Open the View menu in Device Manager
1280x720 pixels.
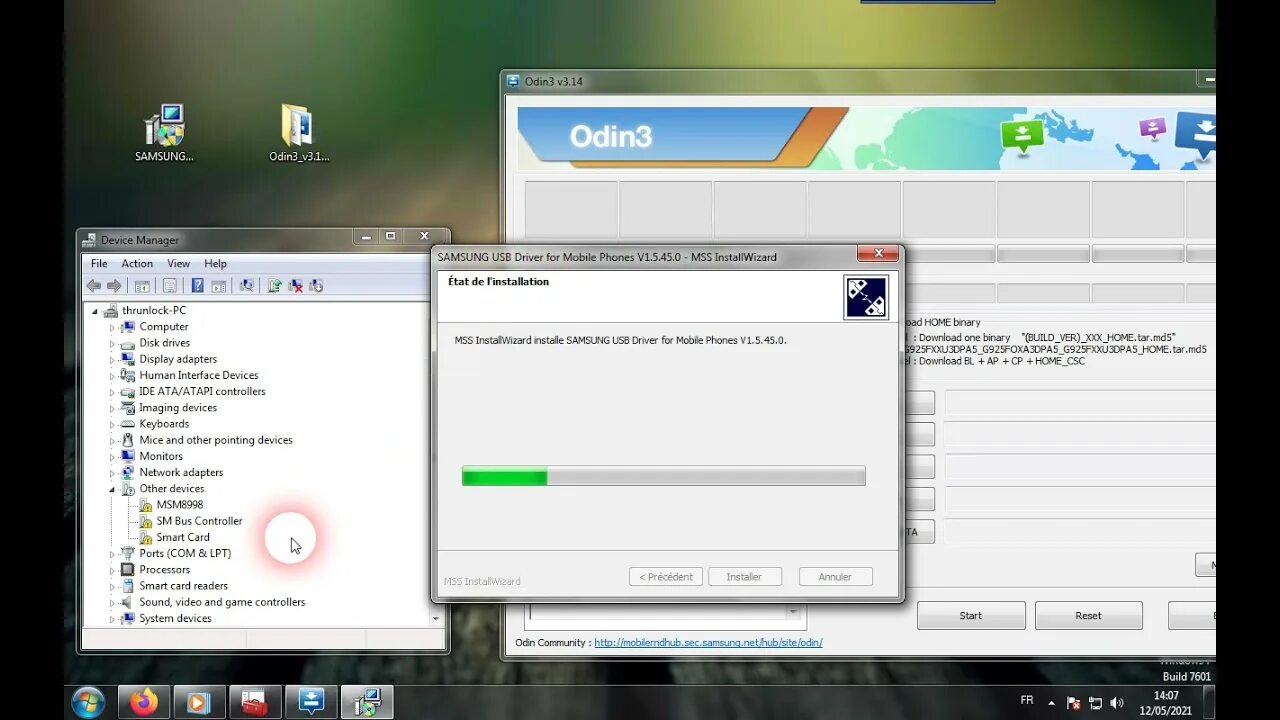178,264
